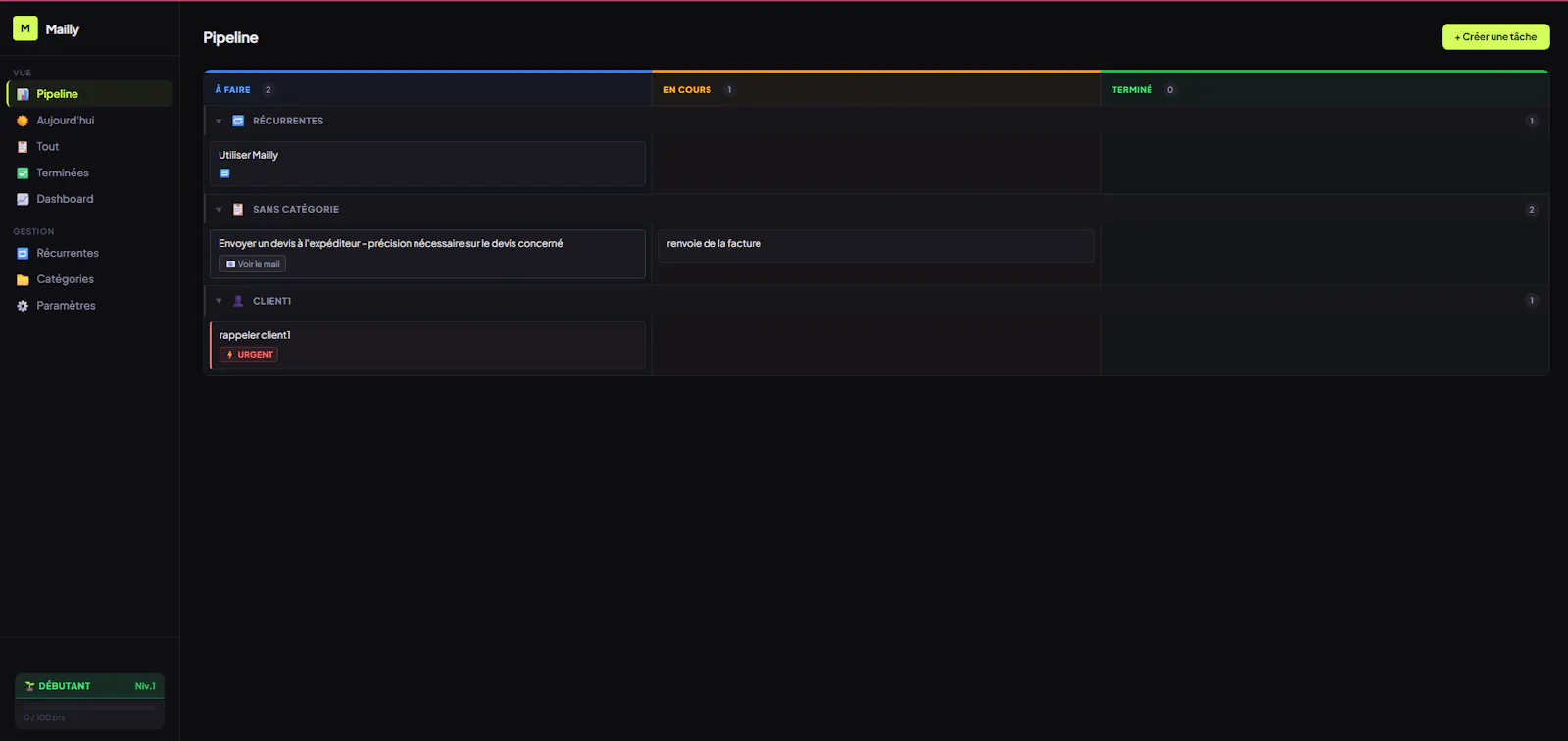
Task: Click the À FAIRE count badge
Action: click(x=268, y=90)
